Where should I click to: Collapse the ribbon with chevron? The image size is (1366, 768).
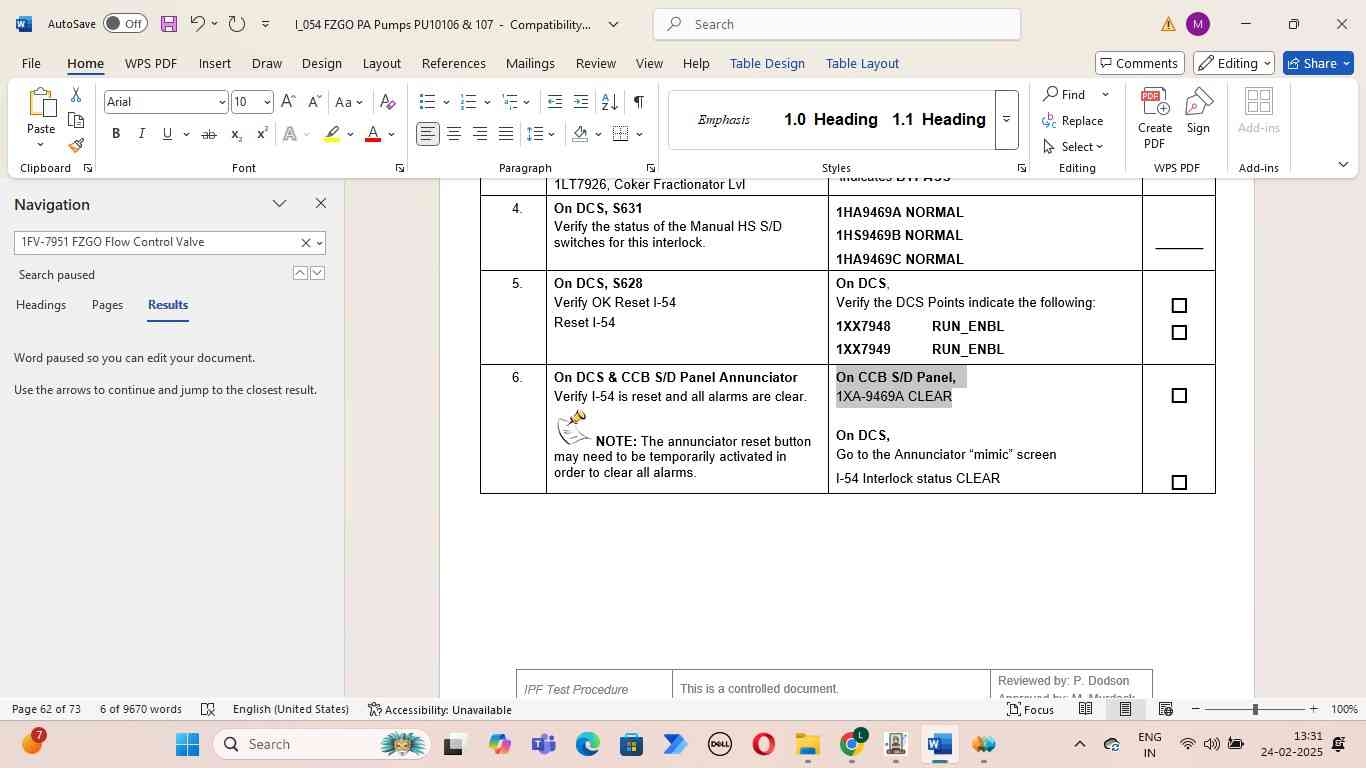[1343, 164]
